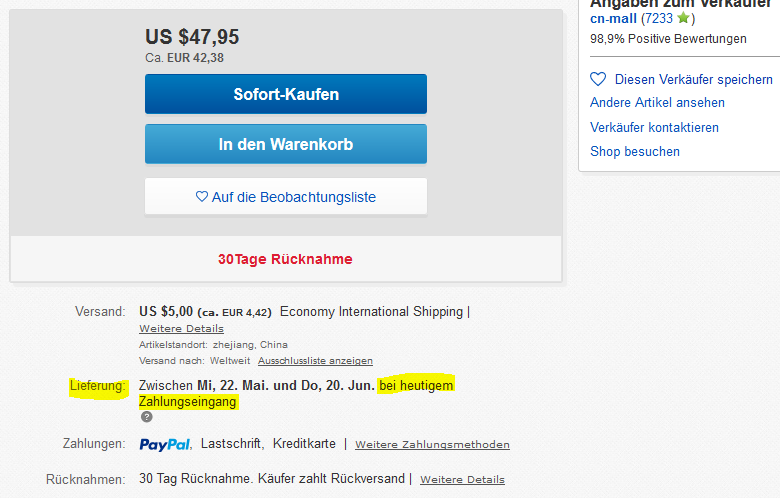Open seller profile cn-mall
780x498 pixels.
pos(612,18)
